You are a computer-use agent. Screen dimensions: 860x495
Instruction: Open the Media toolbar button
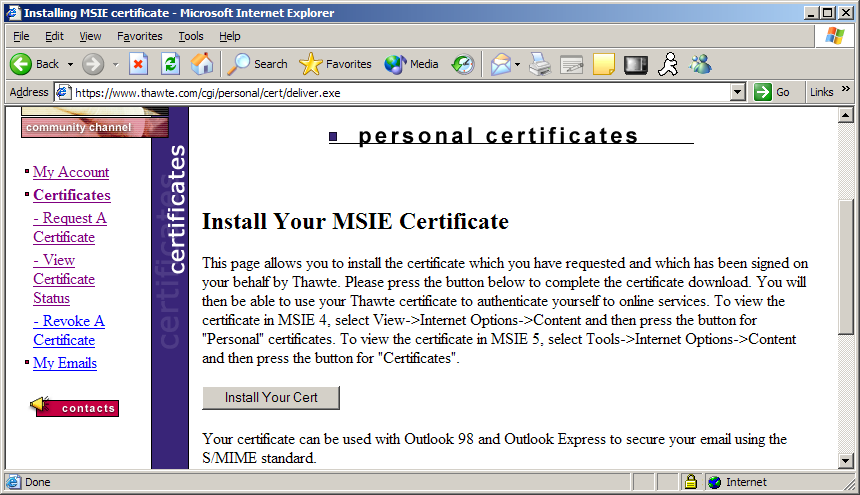[x=411, y=64]
